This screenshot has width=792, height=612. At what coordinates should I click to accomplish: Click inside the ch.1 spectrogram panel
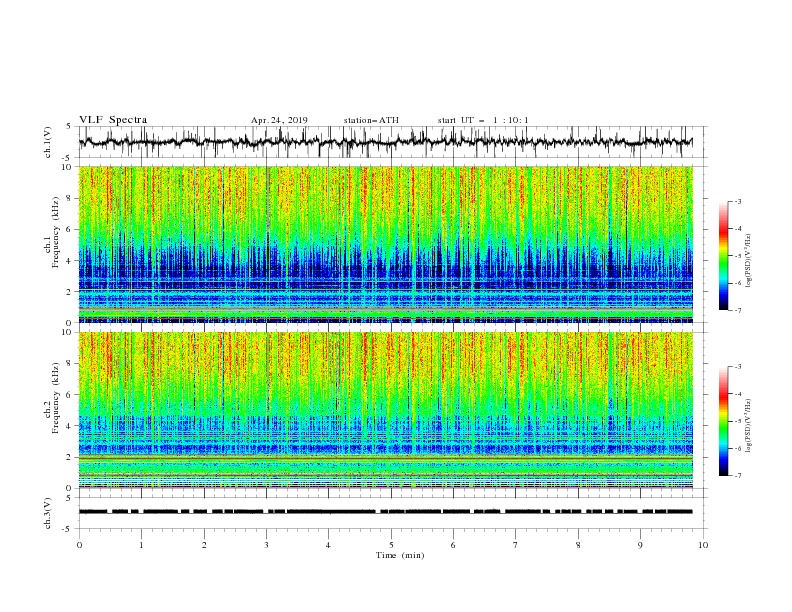386,244
